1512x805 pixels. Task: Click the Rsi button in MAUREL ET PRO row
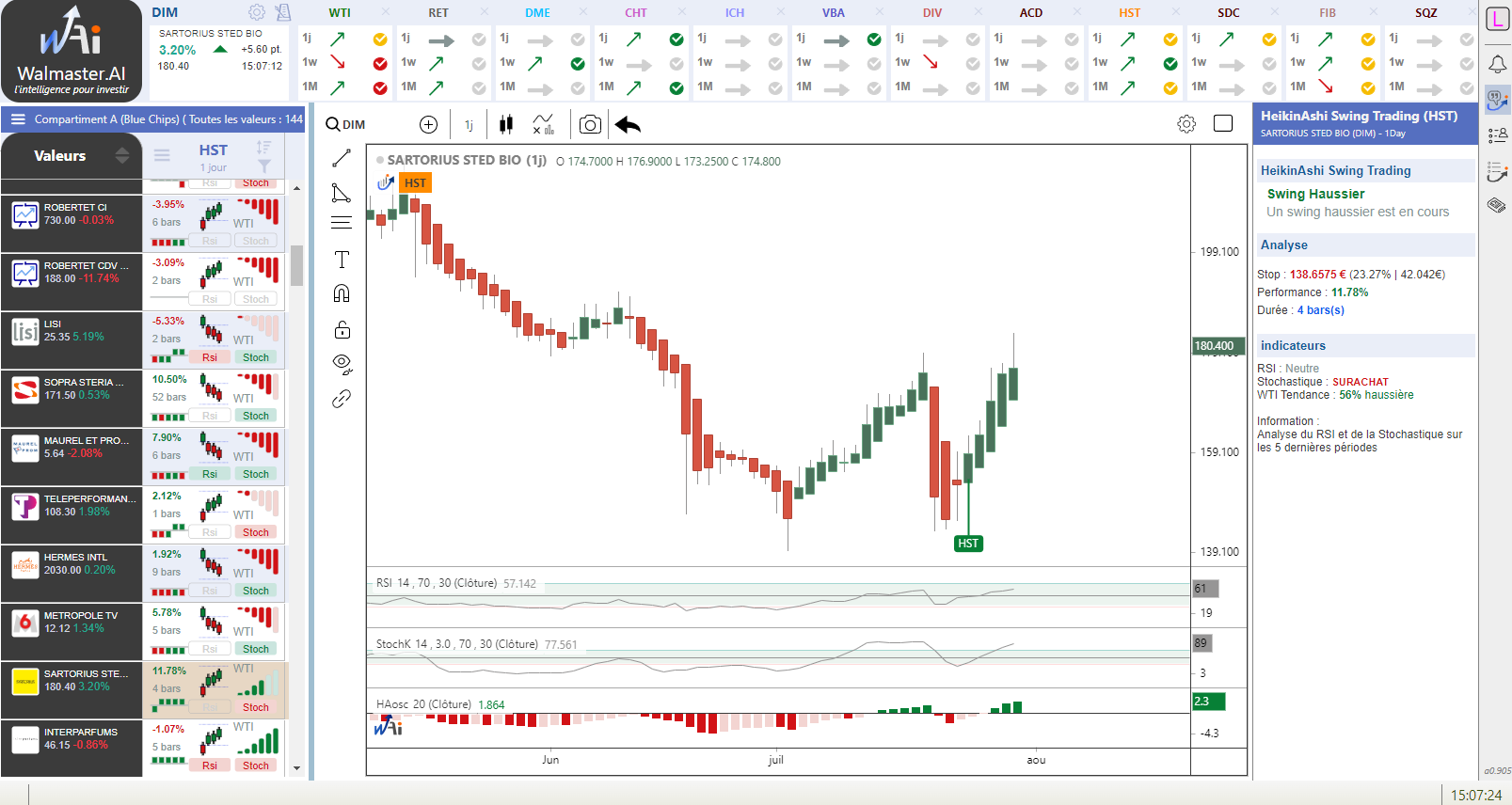point(210,474)
